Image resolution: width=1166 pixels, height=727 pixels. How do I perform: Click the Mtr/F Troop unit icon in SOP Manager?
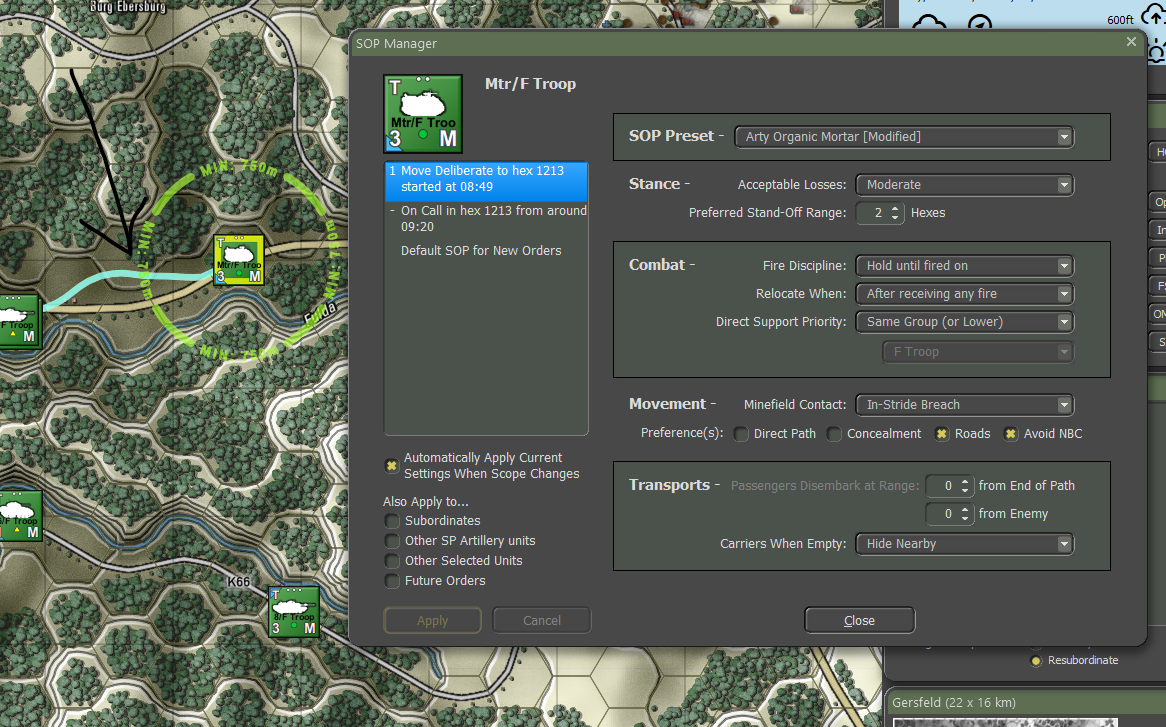click(x=423, y=114)
